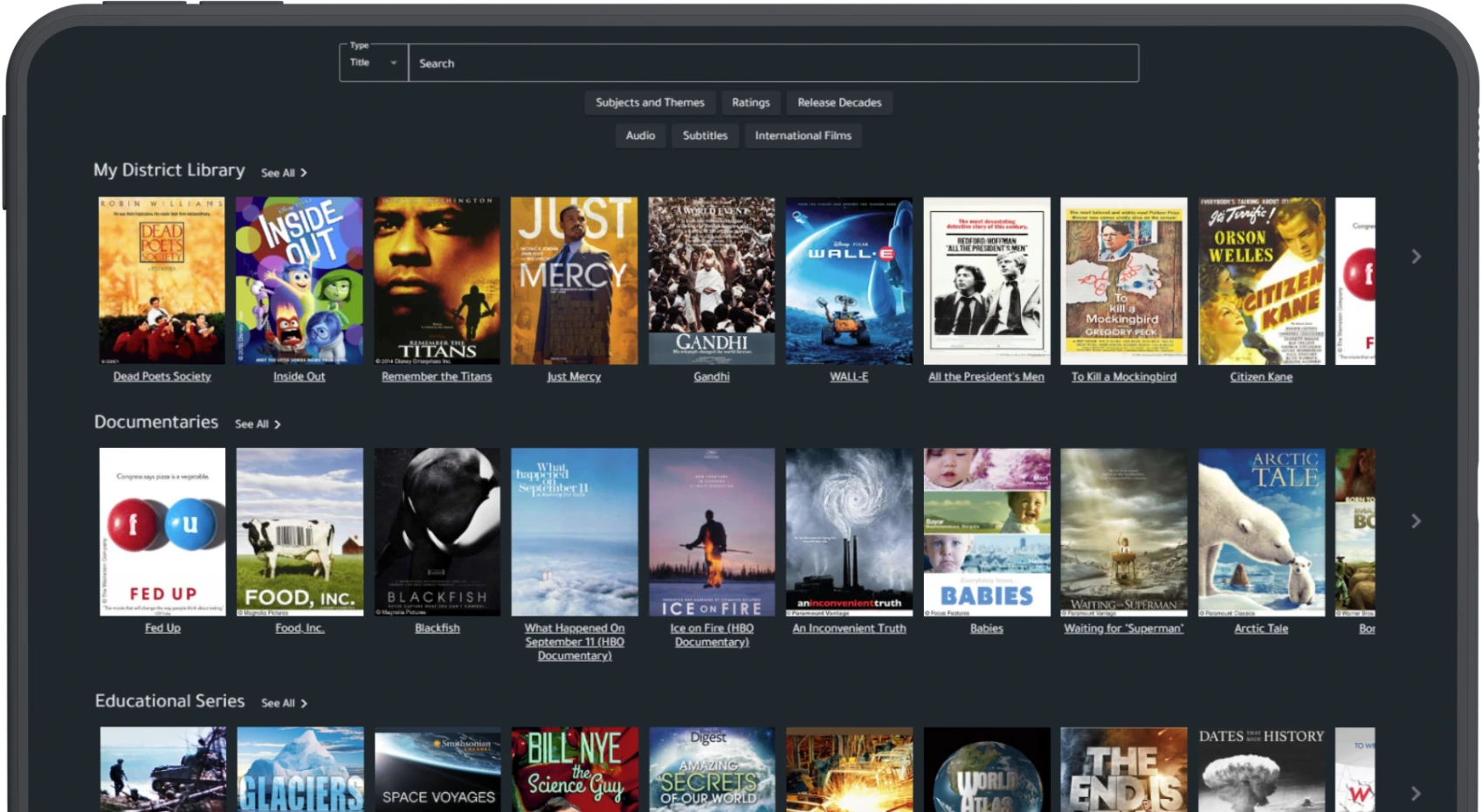Click the Citizen Kane title link

click(1262, 377)
